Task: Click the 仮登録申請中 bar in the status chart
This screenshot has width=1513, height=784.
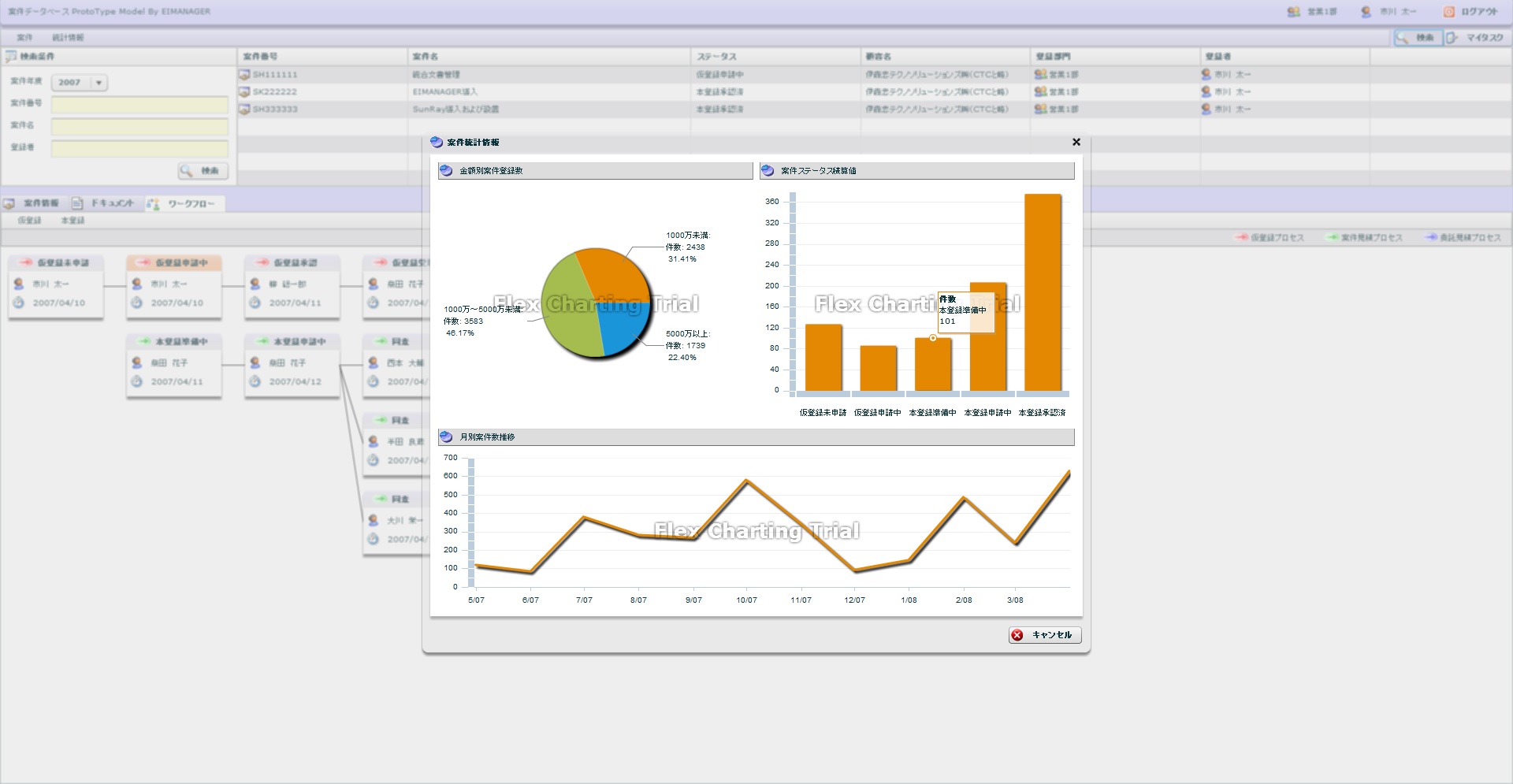Action: [x=879, y=368]
